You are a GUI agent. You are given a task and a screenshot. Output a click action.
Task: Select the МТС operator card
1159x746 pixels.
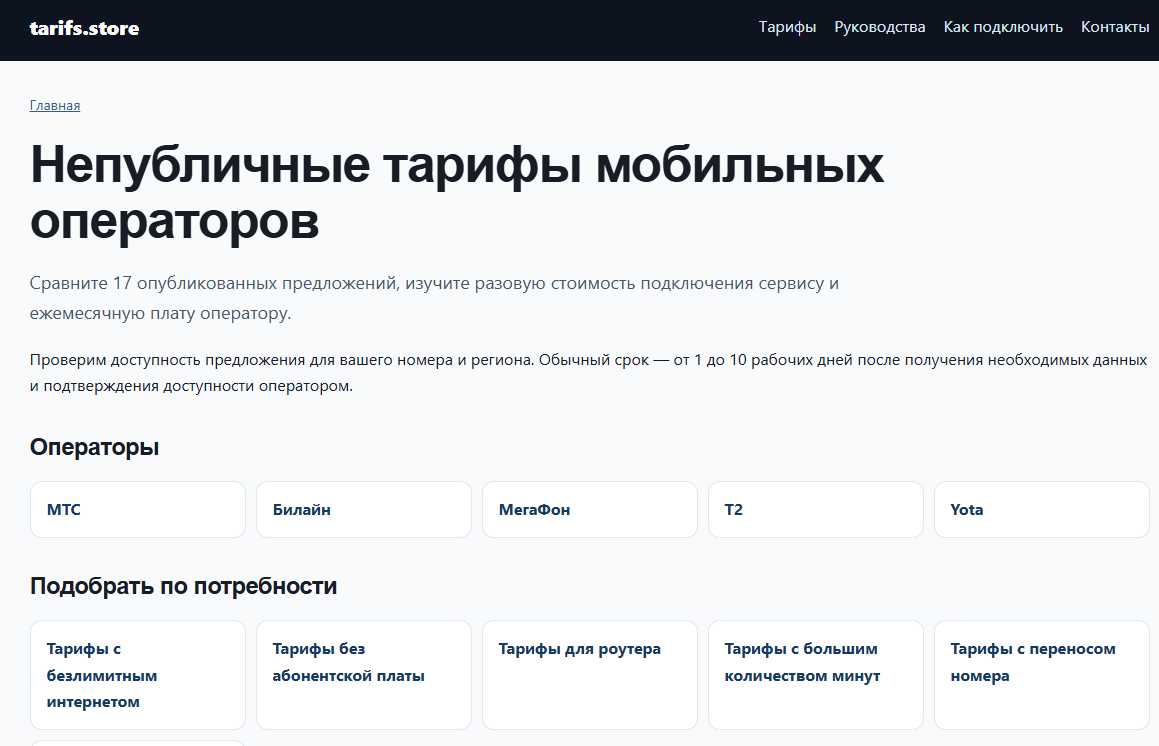[137, 509]
